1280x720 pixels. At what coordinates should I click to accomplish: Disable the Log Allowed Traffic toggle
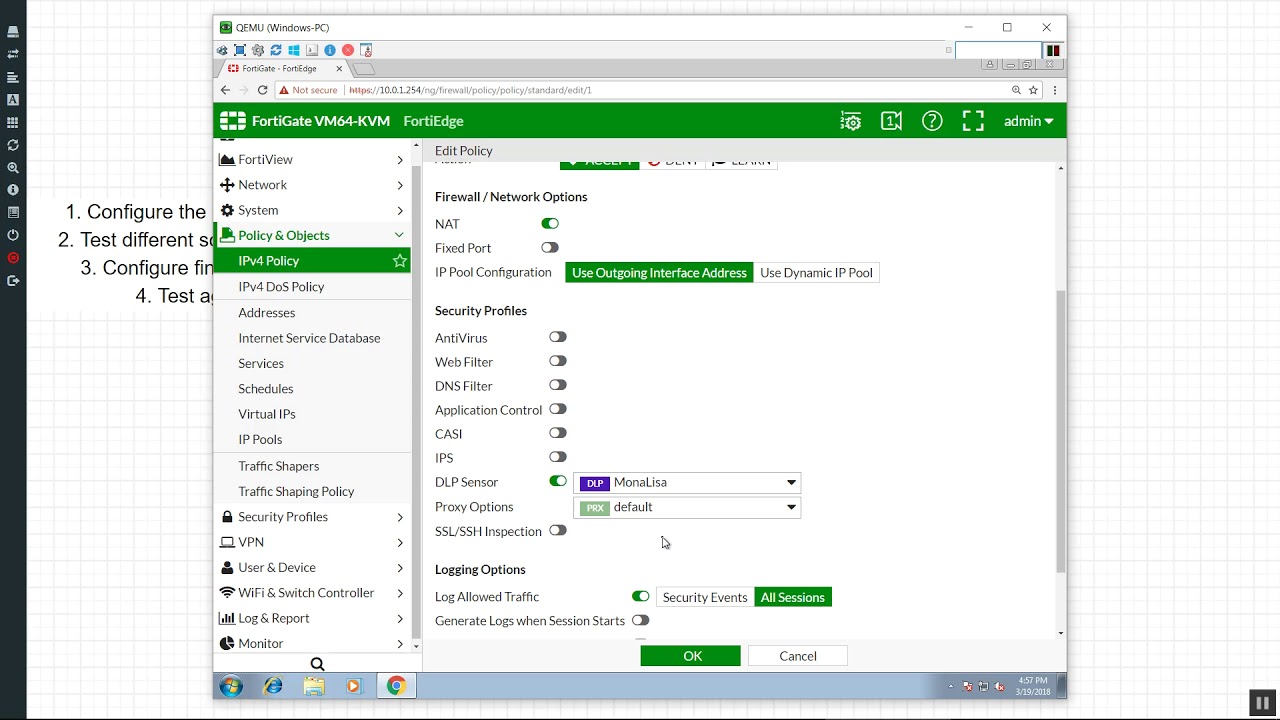coord(641,597)
